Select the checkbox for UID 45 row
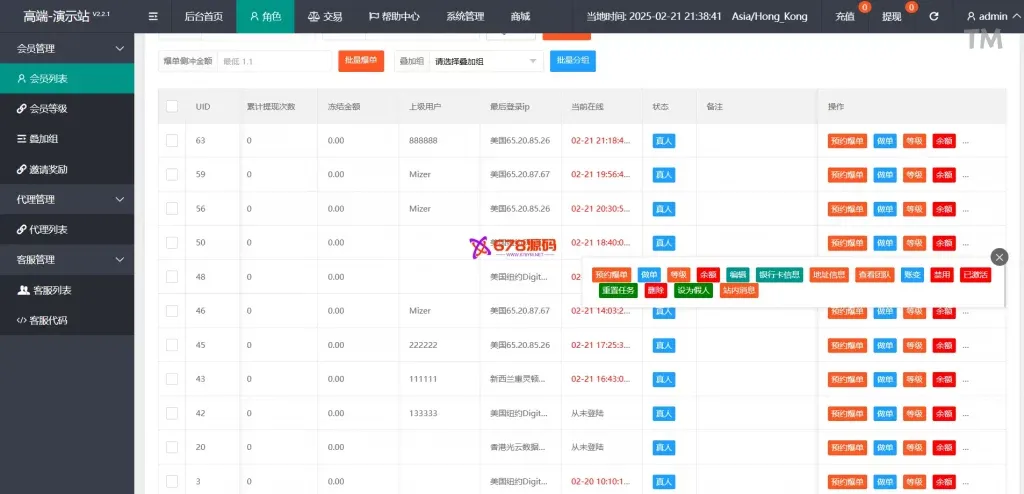 172,345
